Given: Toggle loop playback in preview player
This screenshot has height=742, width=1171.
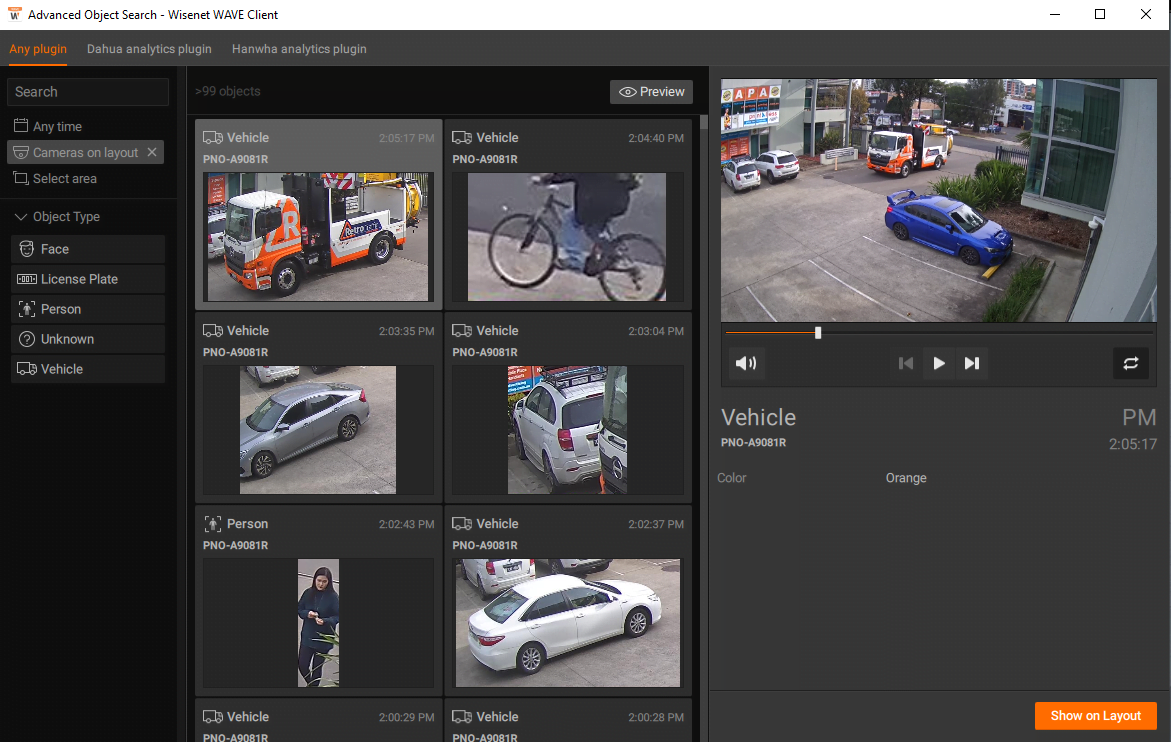Looking at the screenshot, I should coord(1131,364).
